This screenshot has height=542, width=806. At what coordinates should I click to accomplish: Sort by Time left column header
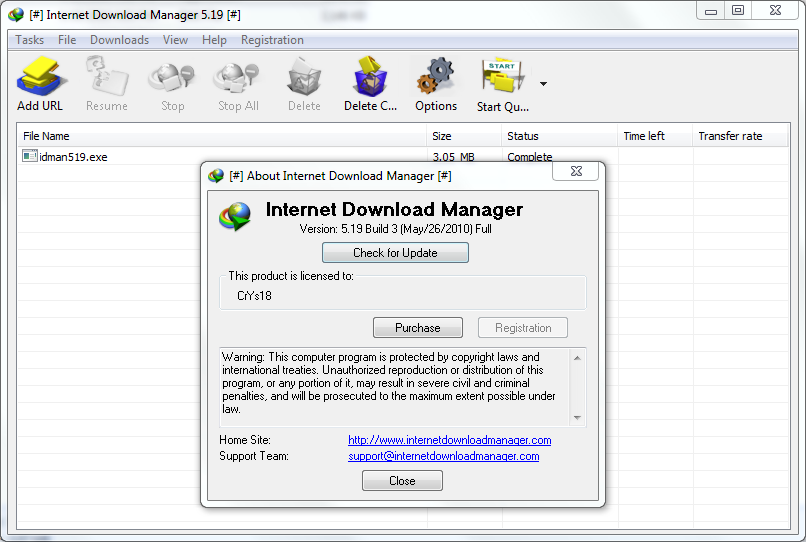click(x=655, y=136)
